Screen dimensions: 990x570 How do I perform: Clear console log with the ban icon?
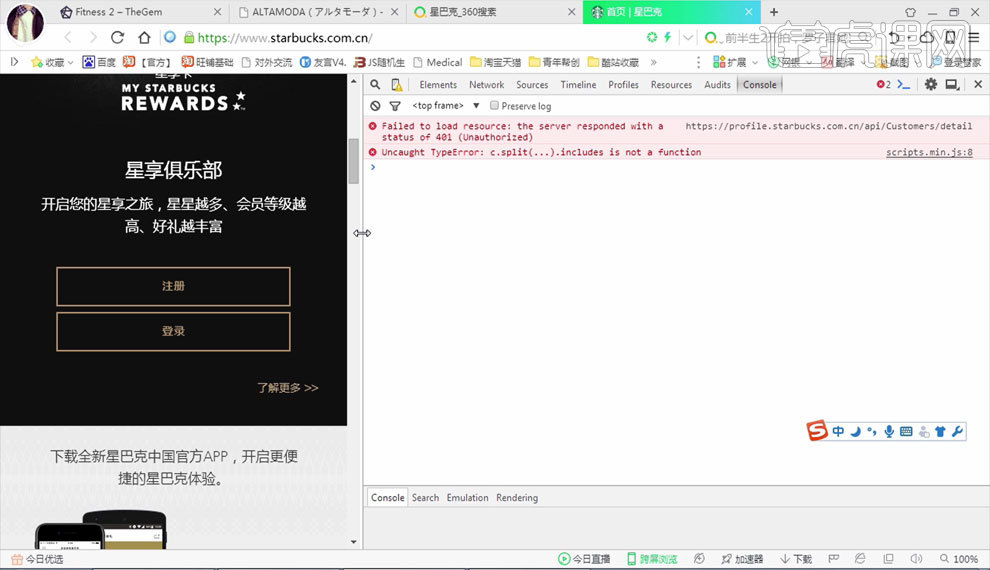(375, 106)
